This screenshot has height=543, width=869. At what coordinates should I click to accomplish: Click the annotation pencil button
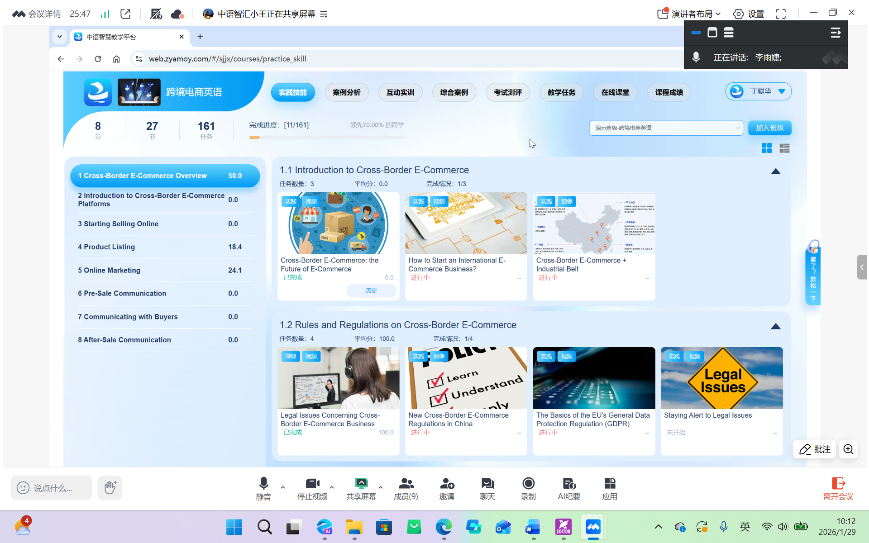click(x=814, y=450)
